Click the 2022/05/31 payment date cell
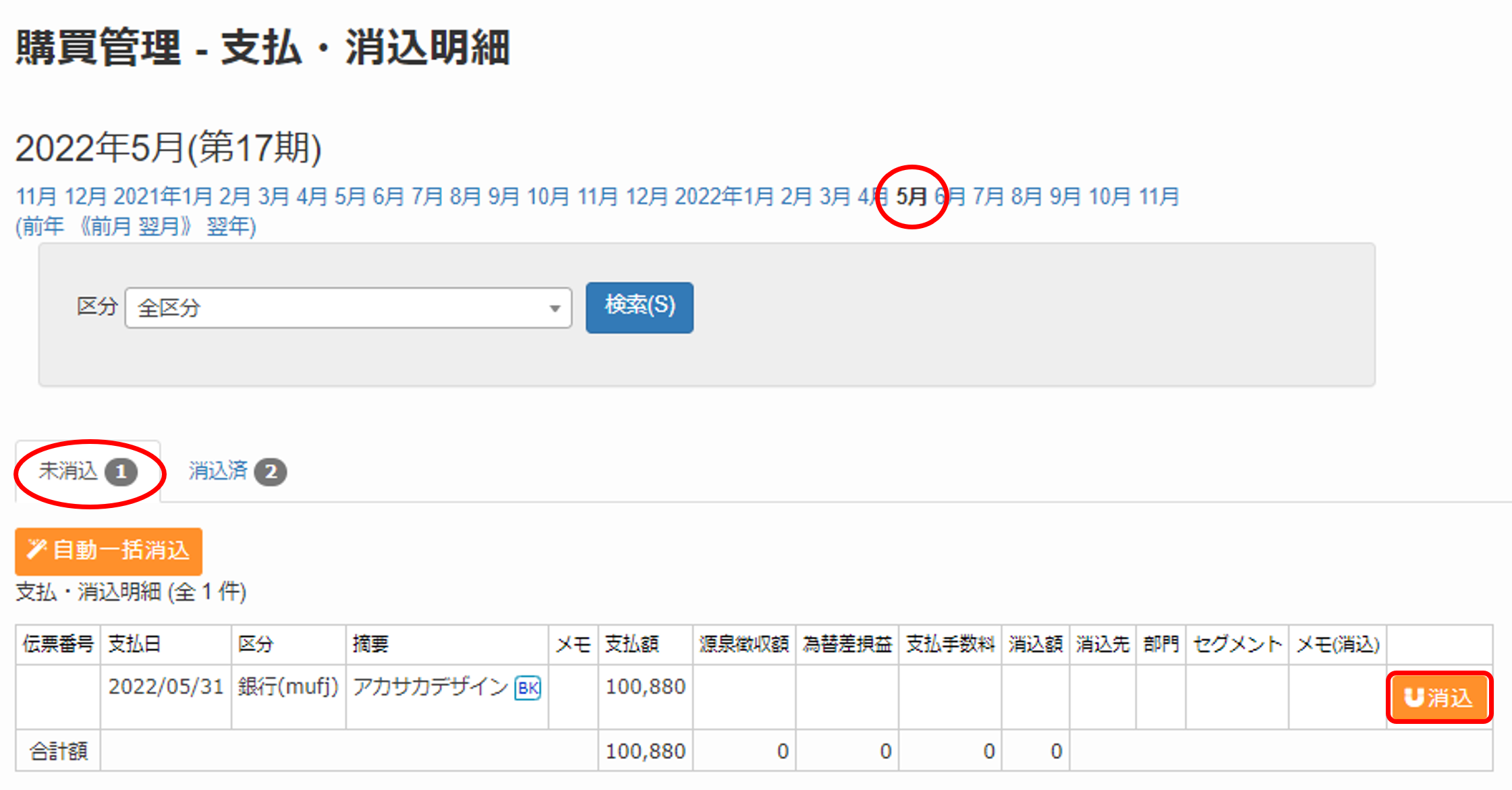This screenshot has width=1512, height=790. 165,686
